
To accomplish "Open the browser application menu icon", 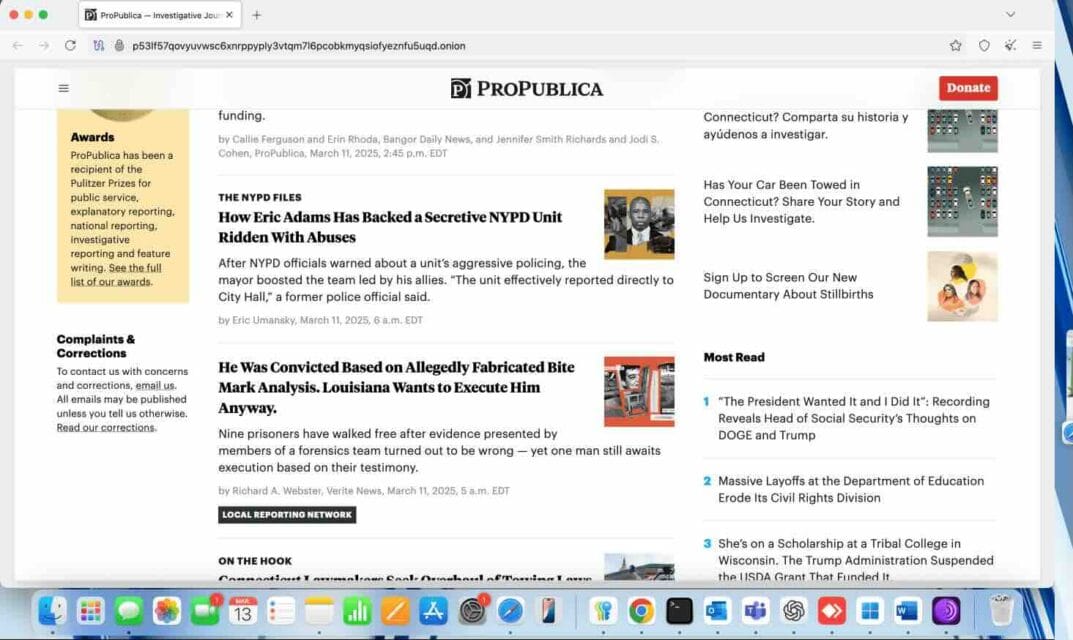I will click(1037, 45).
